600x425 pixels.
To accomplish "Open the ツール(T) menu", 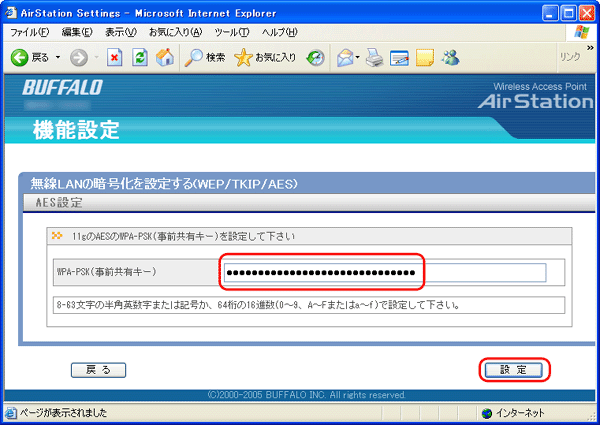I will click(232, 33).
